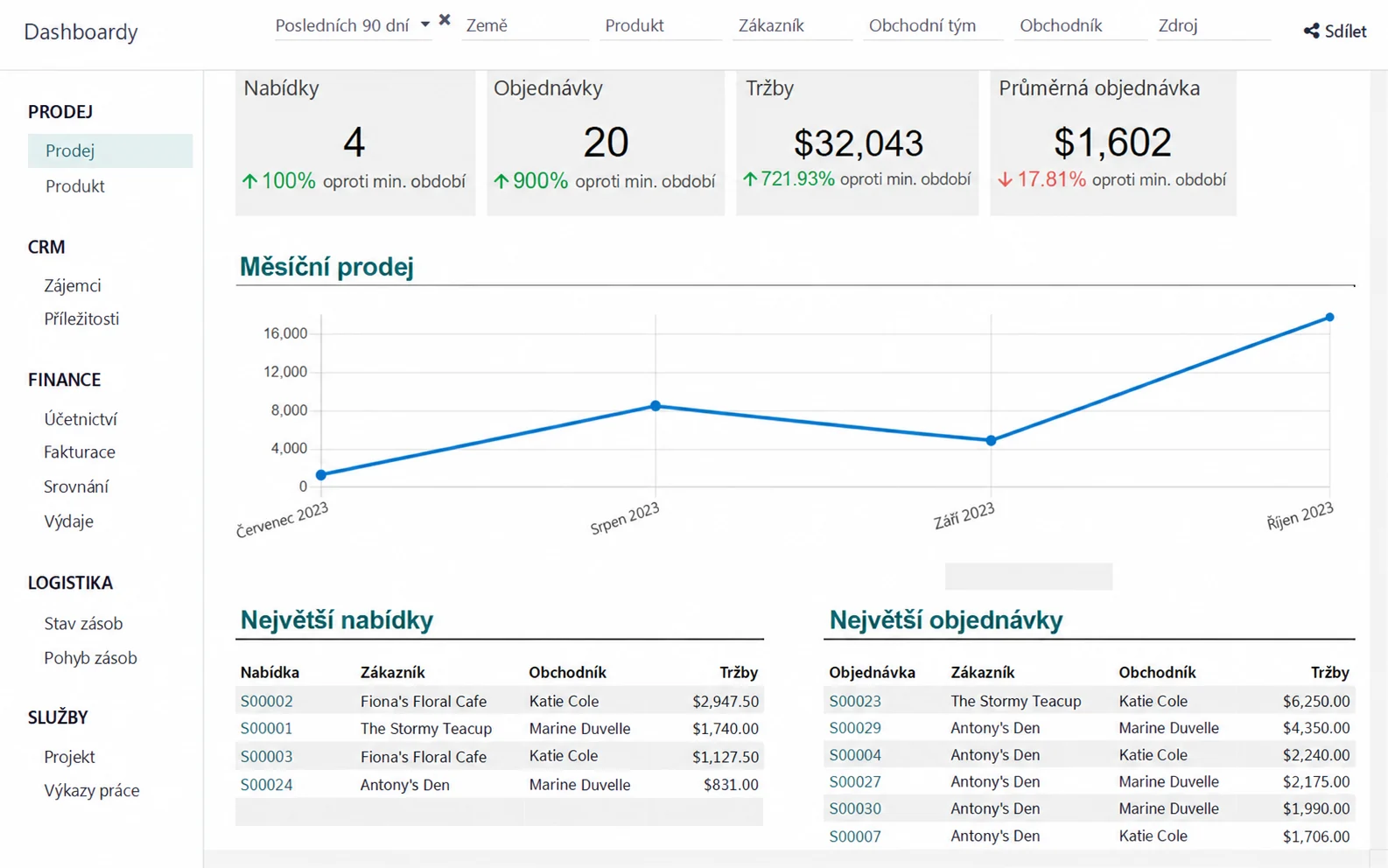Click the Země filter field
Image resolution: width=1388 pixels, height=868 pixels.
tap(525, 26)
